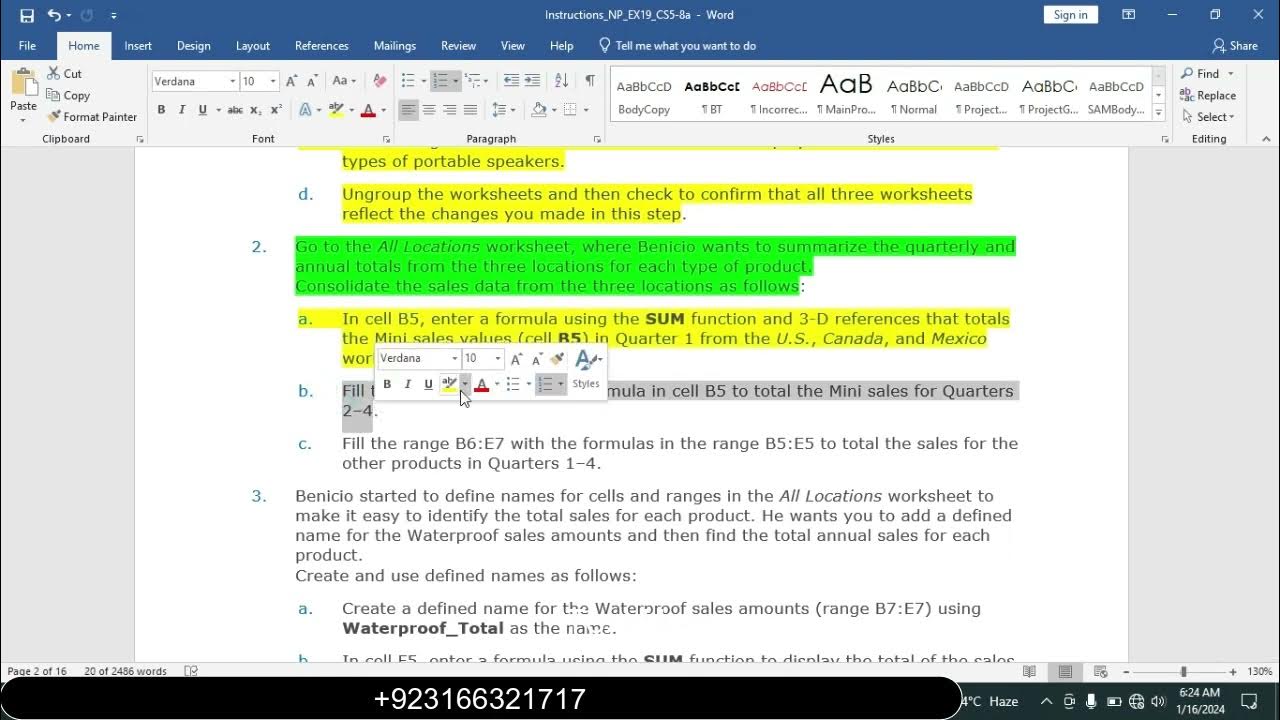Toggle Print Layout view in status bar
The height and width of the screenshot is (720, 1280).
click(x=1065, y=672)
